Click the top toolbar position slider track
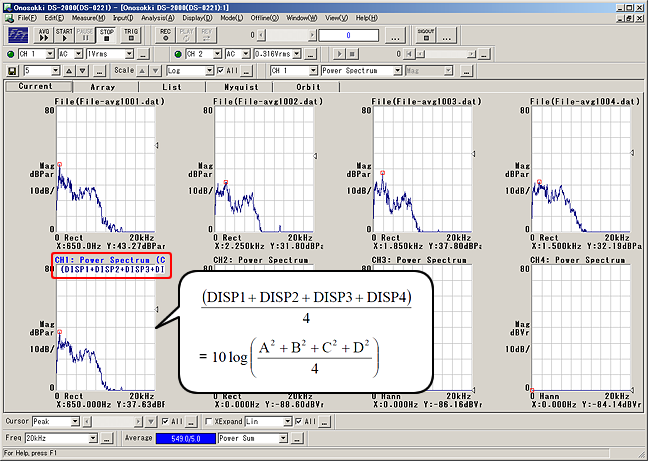648x461 pixels. click(x=287, y=35)
